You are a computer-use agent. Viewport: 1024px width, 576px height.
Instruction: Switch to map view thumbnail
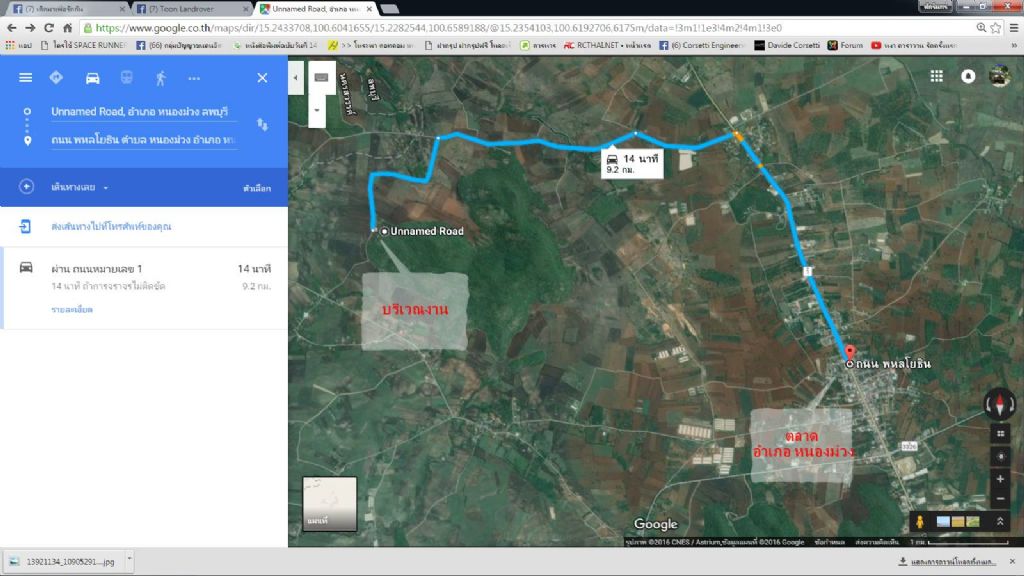tap(329, 503)
